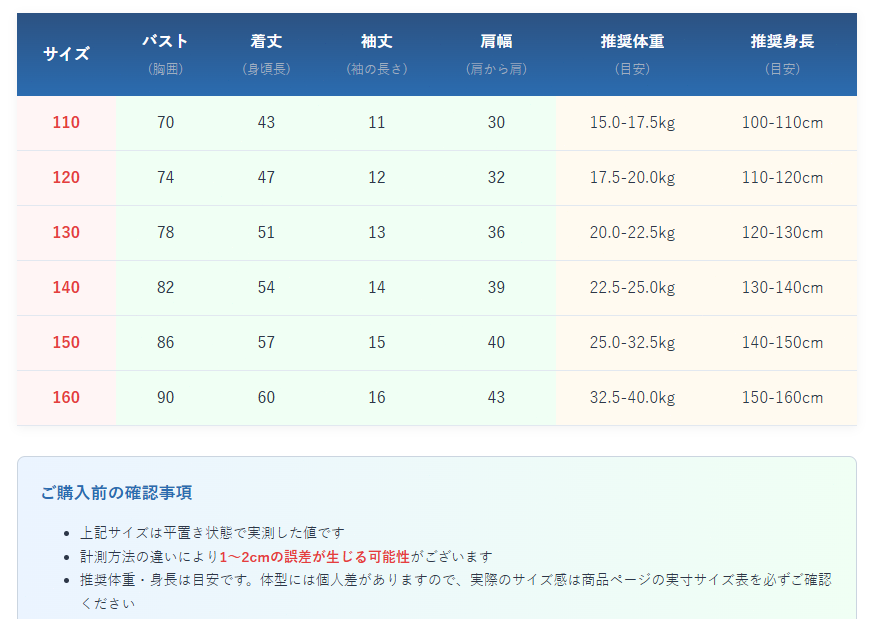Click weight range 20.0-22.5kg
870x619 pixels.
pyautogui.click(x=633, y=233)
